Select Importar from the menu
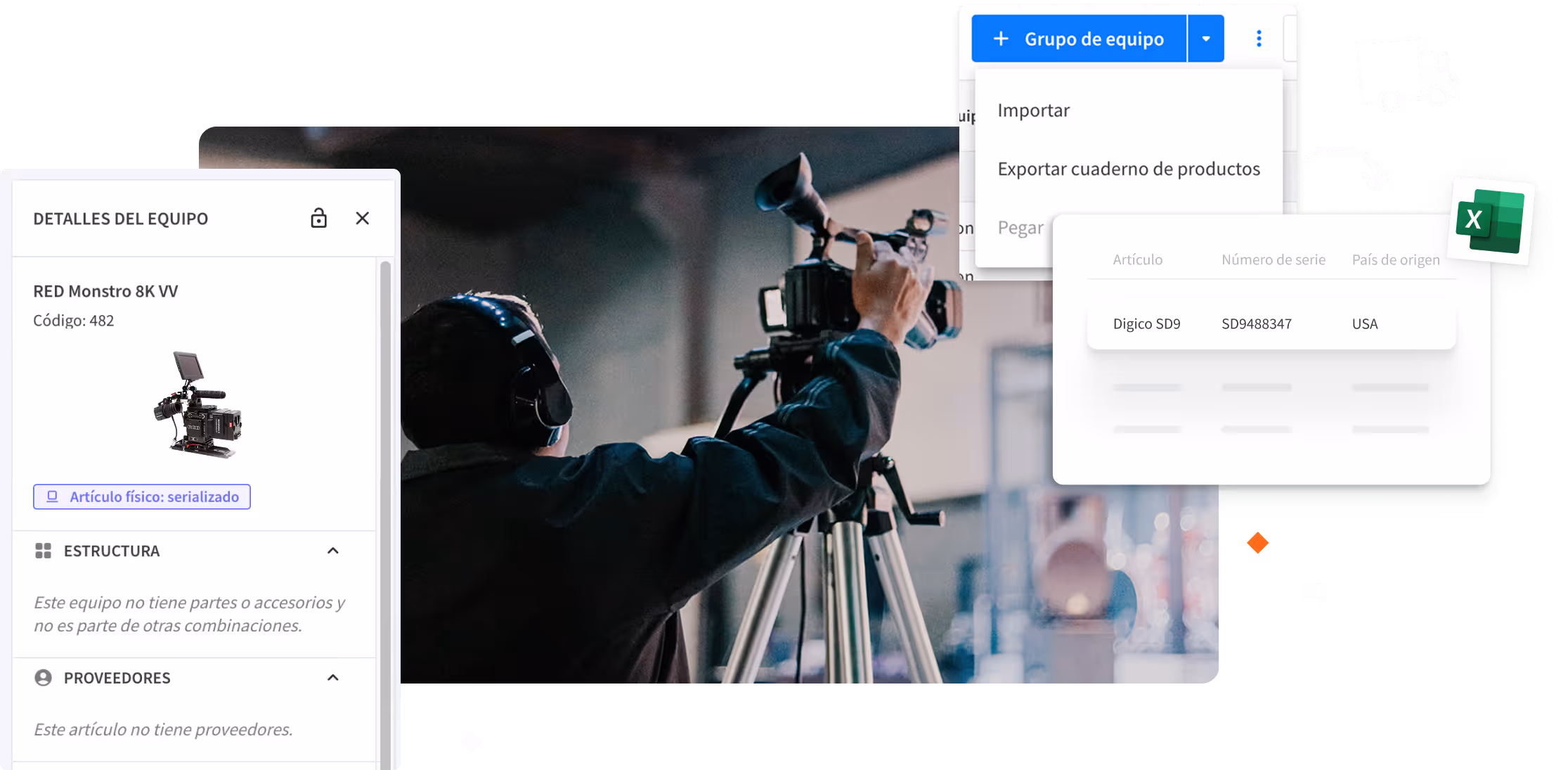The width and height of the screenshot is (1568, 770). (1033, 110)
